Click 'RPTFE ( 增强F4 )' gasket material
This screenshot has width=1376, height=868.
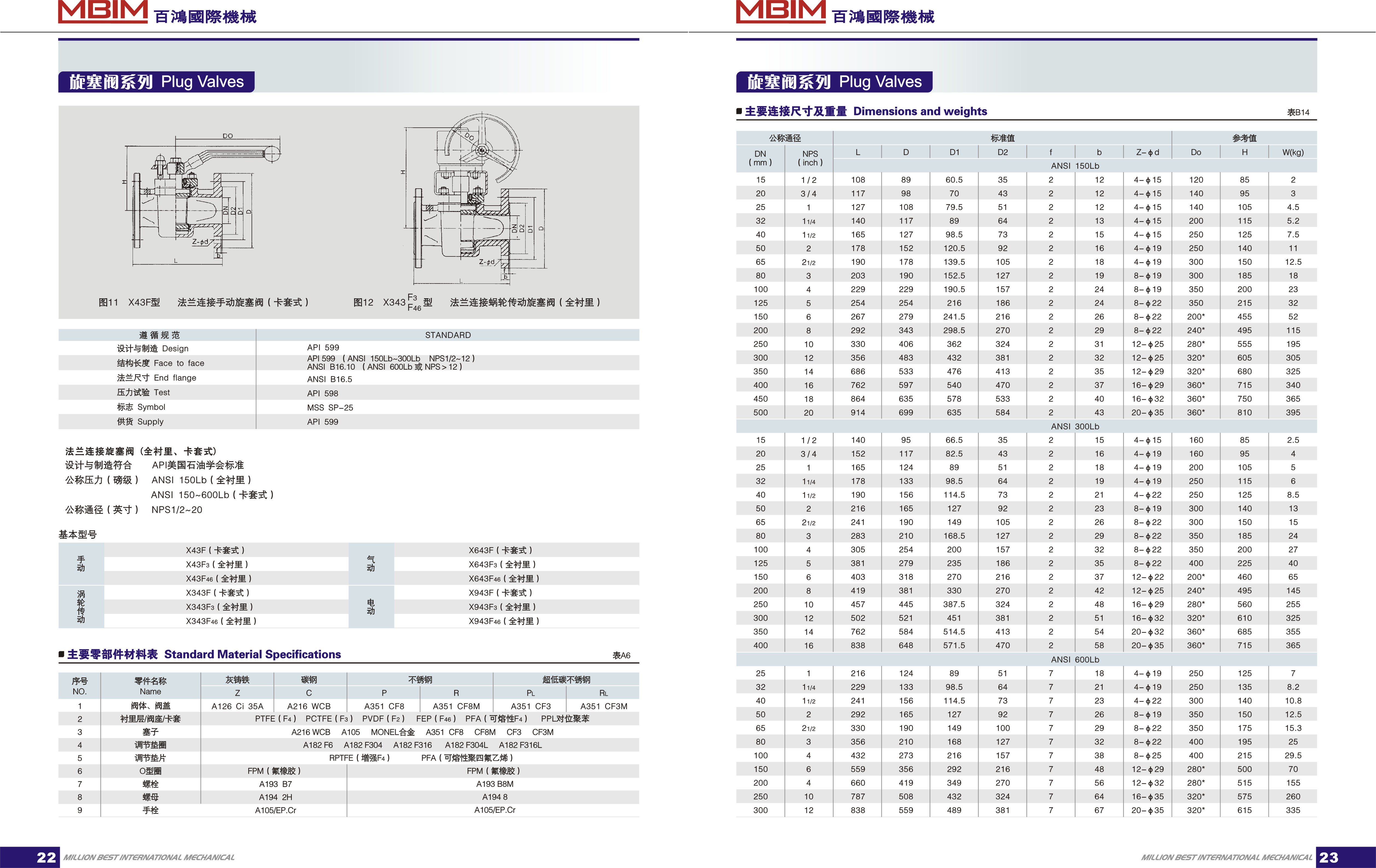(x=359, y=758)
